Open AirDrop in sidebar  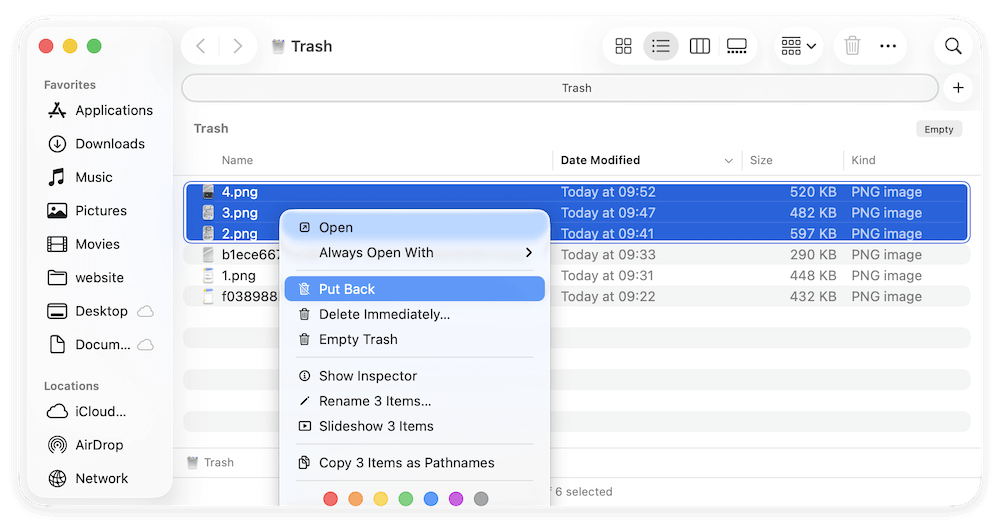click(85, 445)
